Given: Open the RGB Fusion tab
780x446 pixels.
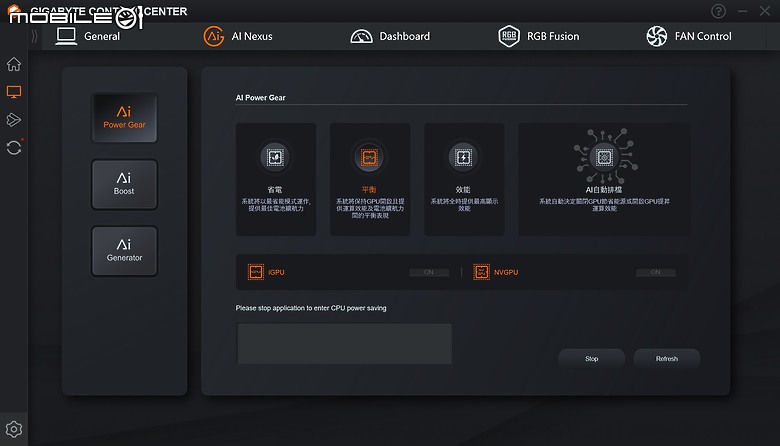Looking at the screenshot, I should click(x=539, y=36).
